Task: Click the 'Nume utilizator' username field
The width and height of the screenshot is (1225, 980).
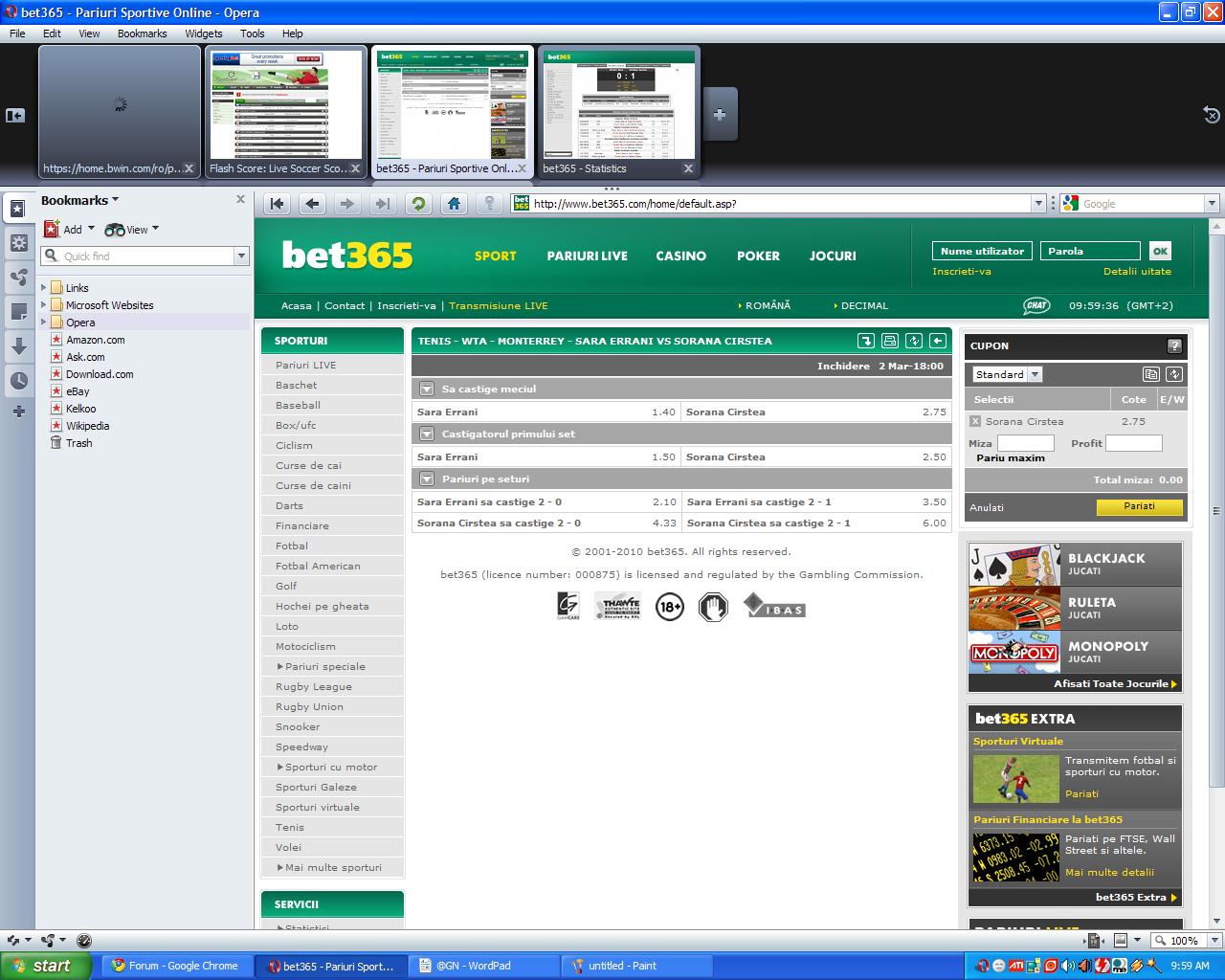Action: pos(982,251)
